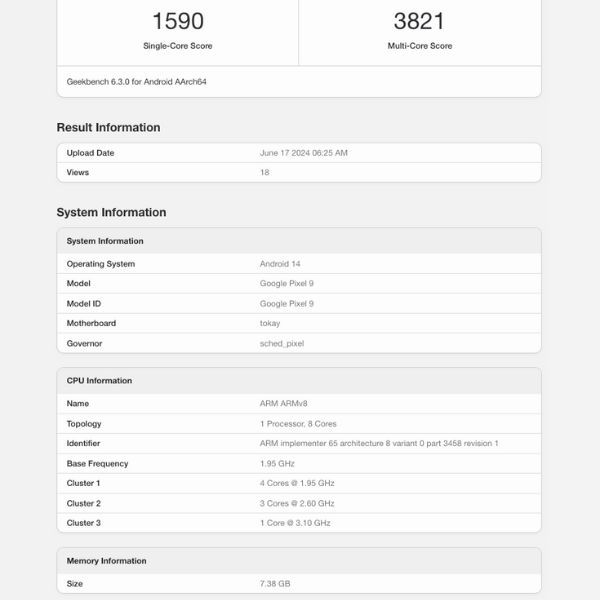Click the large System Information section heading
The height and width of the screenshot is (600, 600).
click(x=111, y=212)
